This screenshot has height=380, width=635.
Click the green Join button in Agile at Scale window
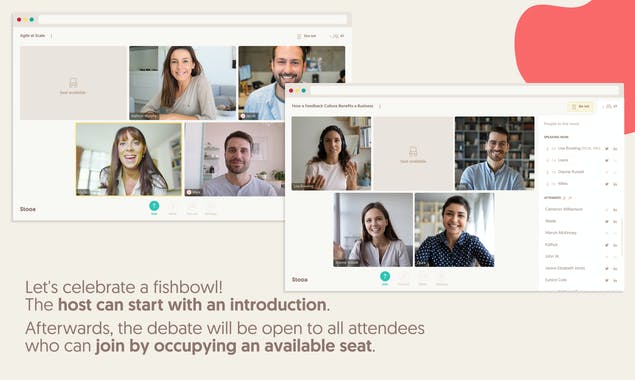click(x=154, y=206)
